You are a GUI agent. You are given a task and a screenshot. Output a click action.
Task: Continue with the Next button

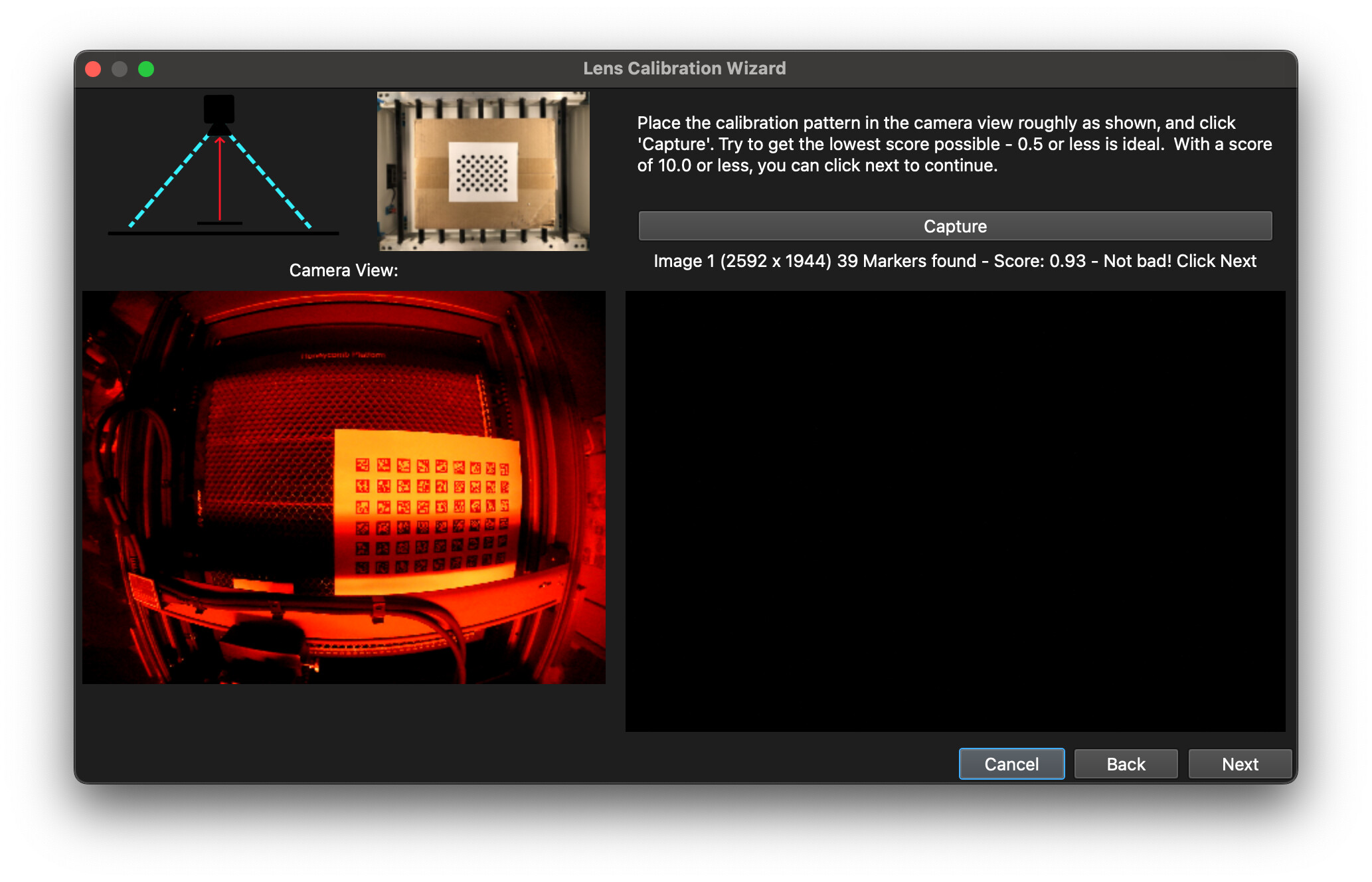click(x=1239, y=764)
